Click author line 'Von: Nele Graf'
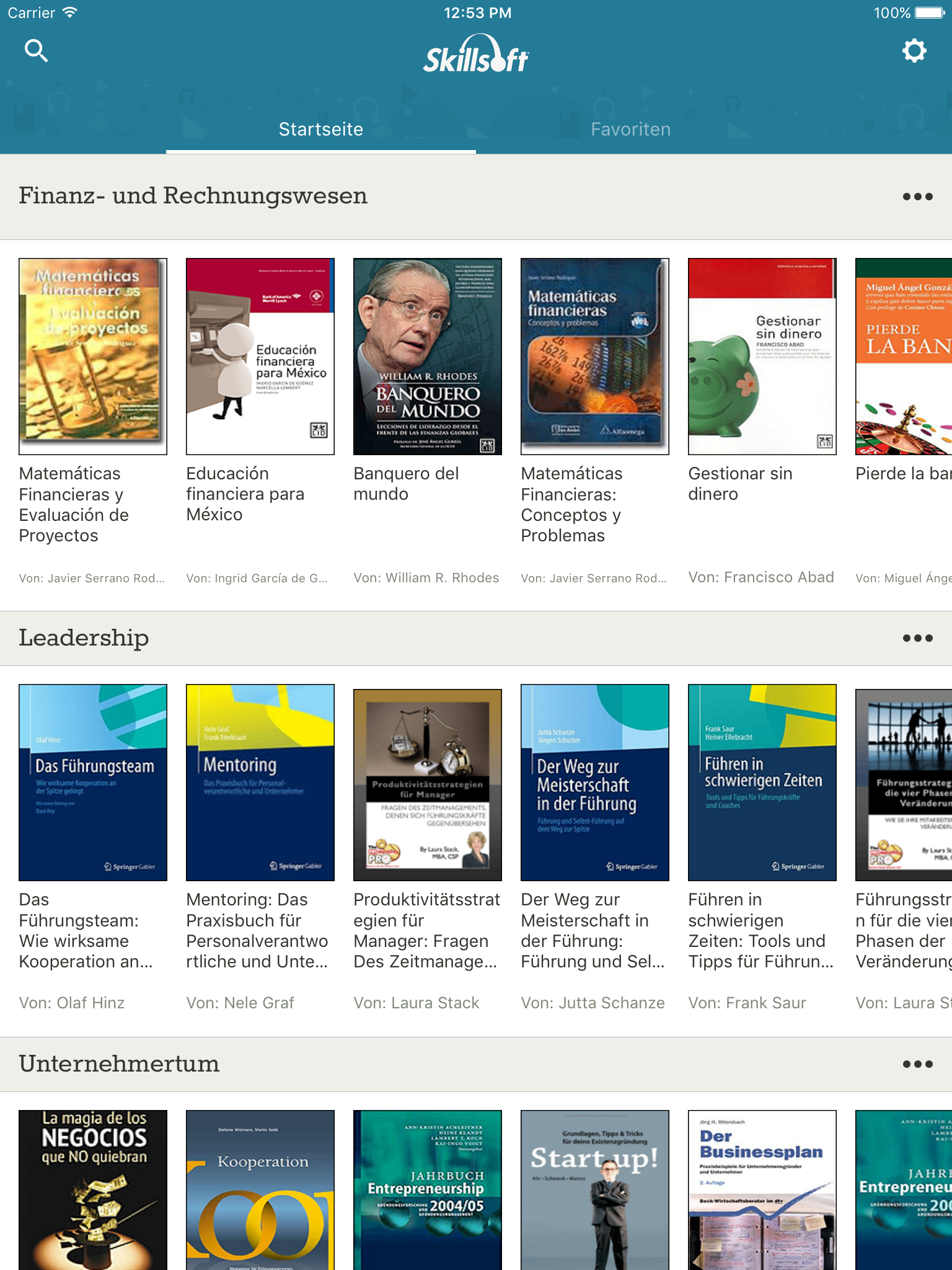The width and height of the screenshot is (952, 1270). pos(240,1003)
